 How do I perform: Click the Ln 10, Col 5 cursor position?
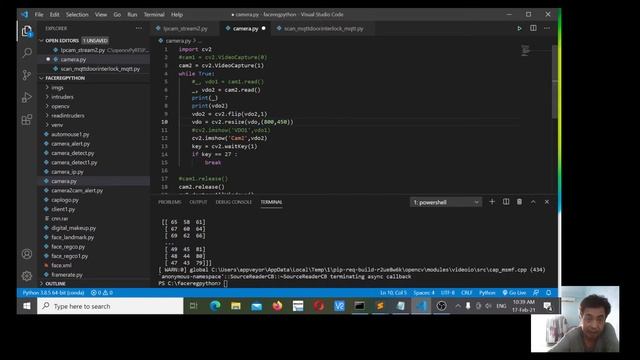(x=393, y=293)
